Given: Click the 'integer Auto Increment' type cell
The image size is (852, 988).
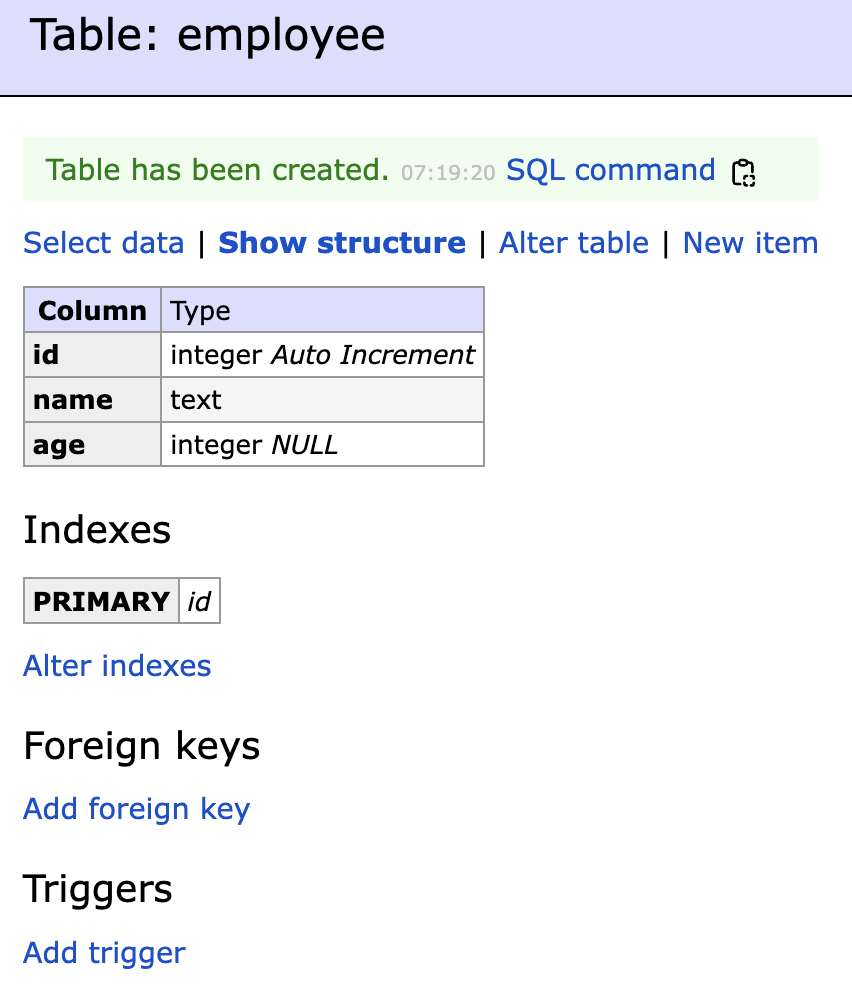Looking at the screenshot, I should click(322, 355).
